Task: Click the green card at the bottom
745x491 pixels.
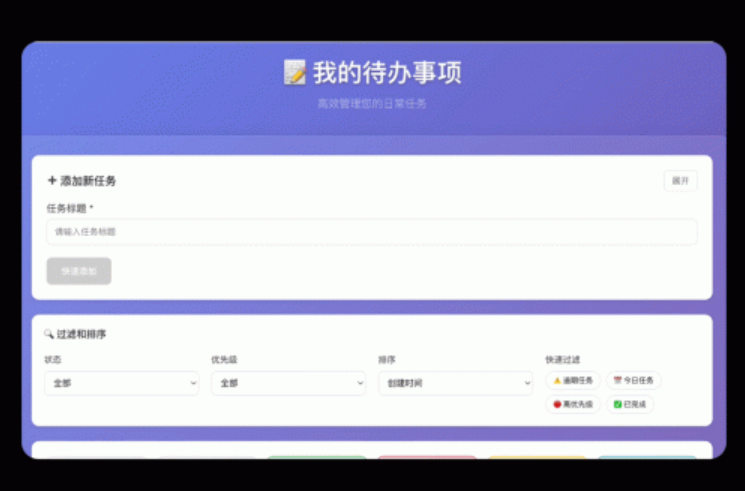Action: click(316, 457)
